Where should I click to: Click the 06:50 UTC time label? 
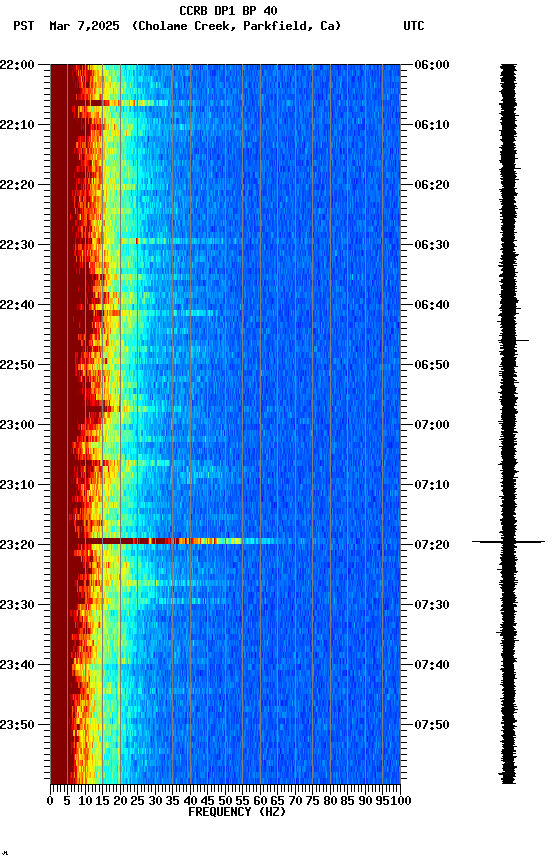click(432, 365)
